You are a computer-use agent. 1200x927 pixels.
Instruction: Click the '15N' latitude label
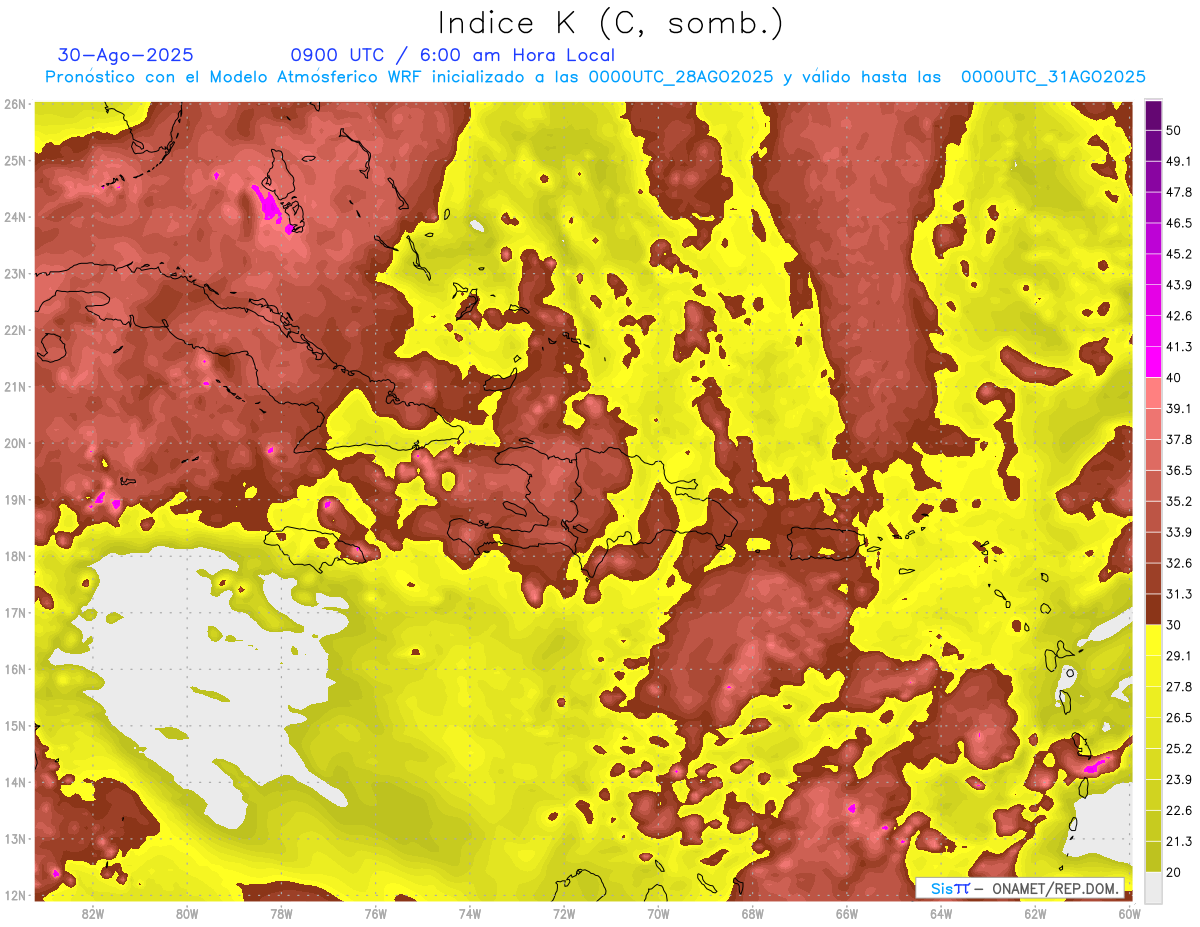(15, 726)
